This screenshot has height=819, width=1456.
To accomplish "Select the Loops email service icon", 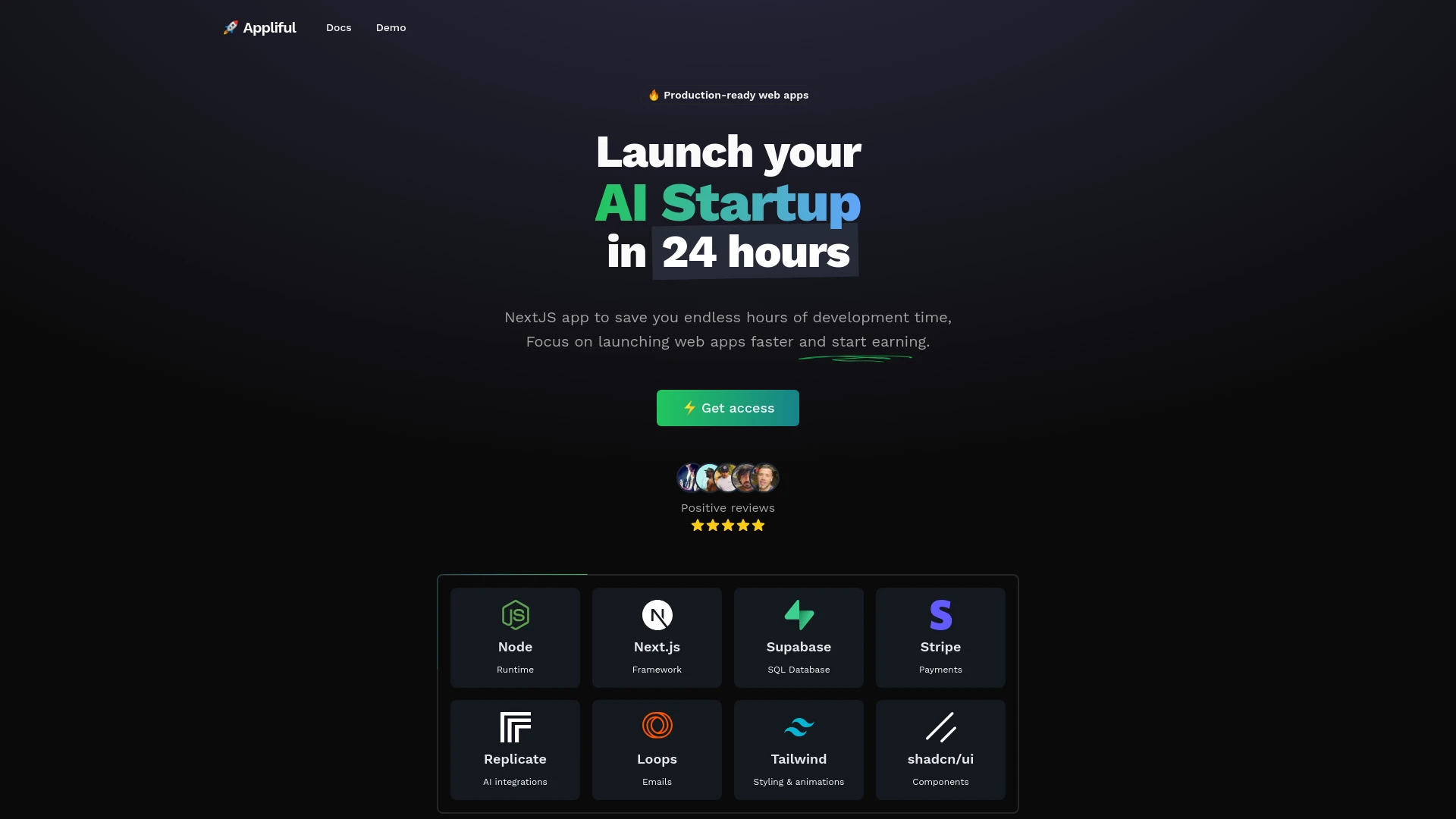I will point(657,726).
